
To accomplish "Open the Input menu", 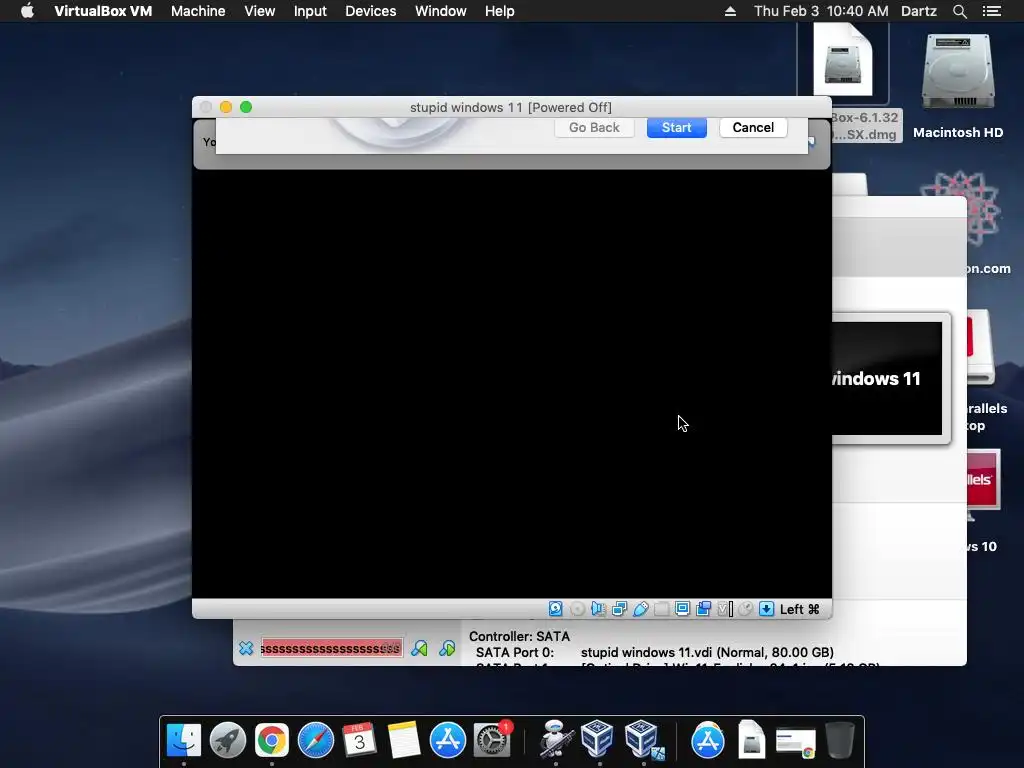I will point(310,11).
